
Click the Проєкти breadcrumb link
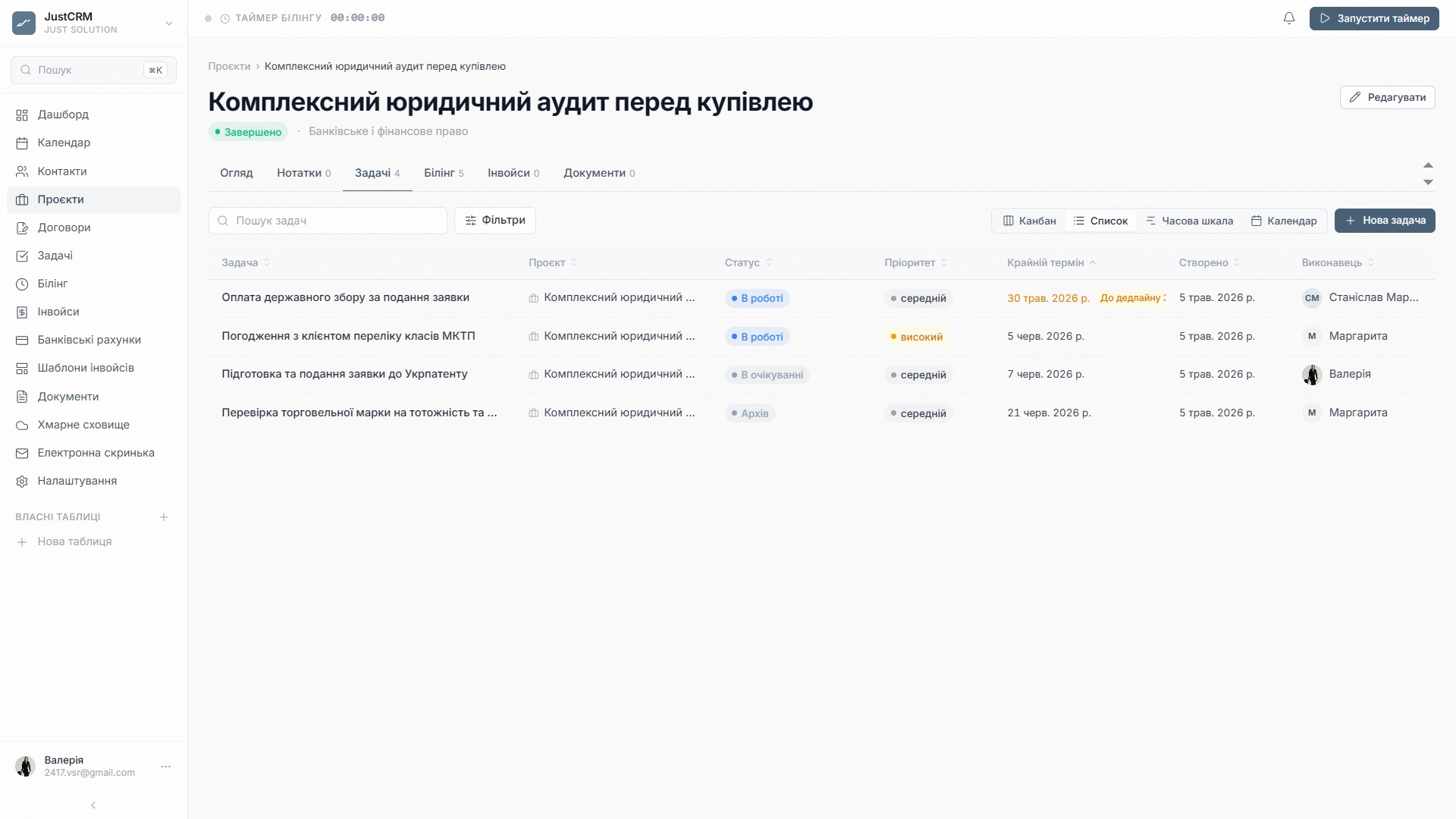[x=229, y=66]
